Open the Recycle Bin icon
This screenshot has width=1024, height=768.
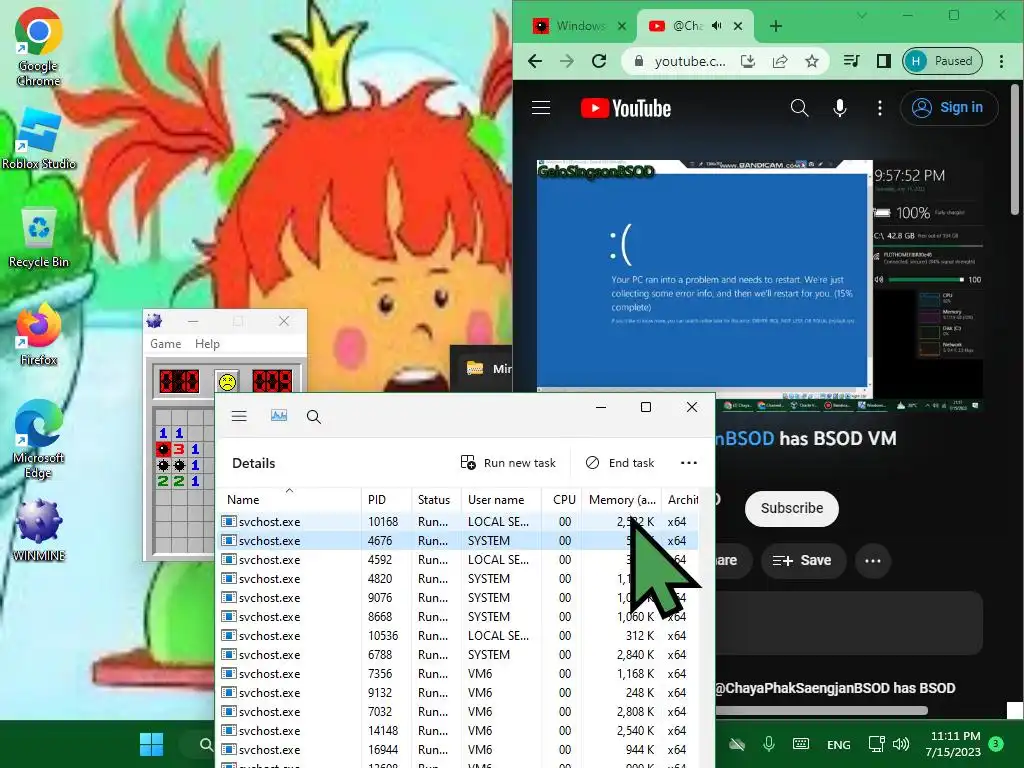39,238
